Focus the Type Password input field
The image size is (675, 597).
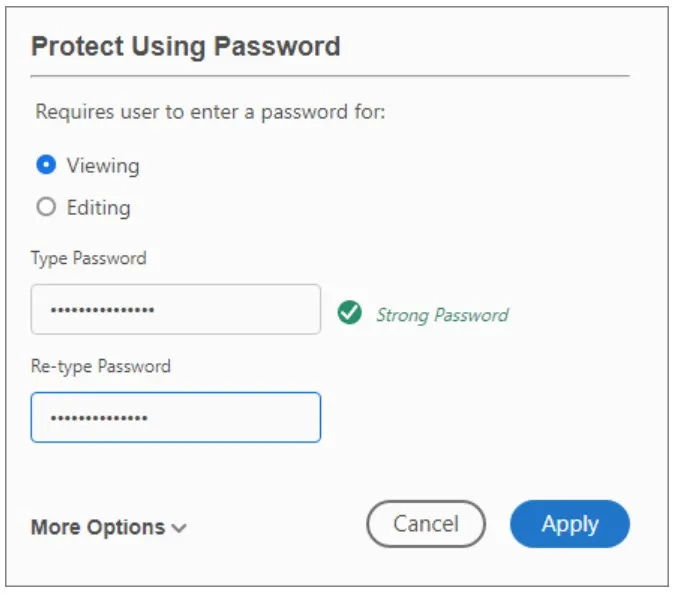[175, 310]
